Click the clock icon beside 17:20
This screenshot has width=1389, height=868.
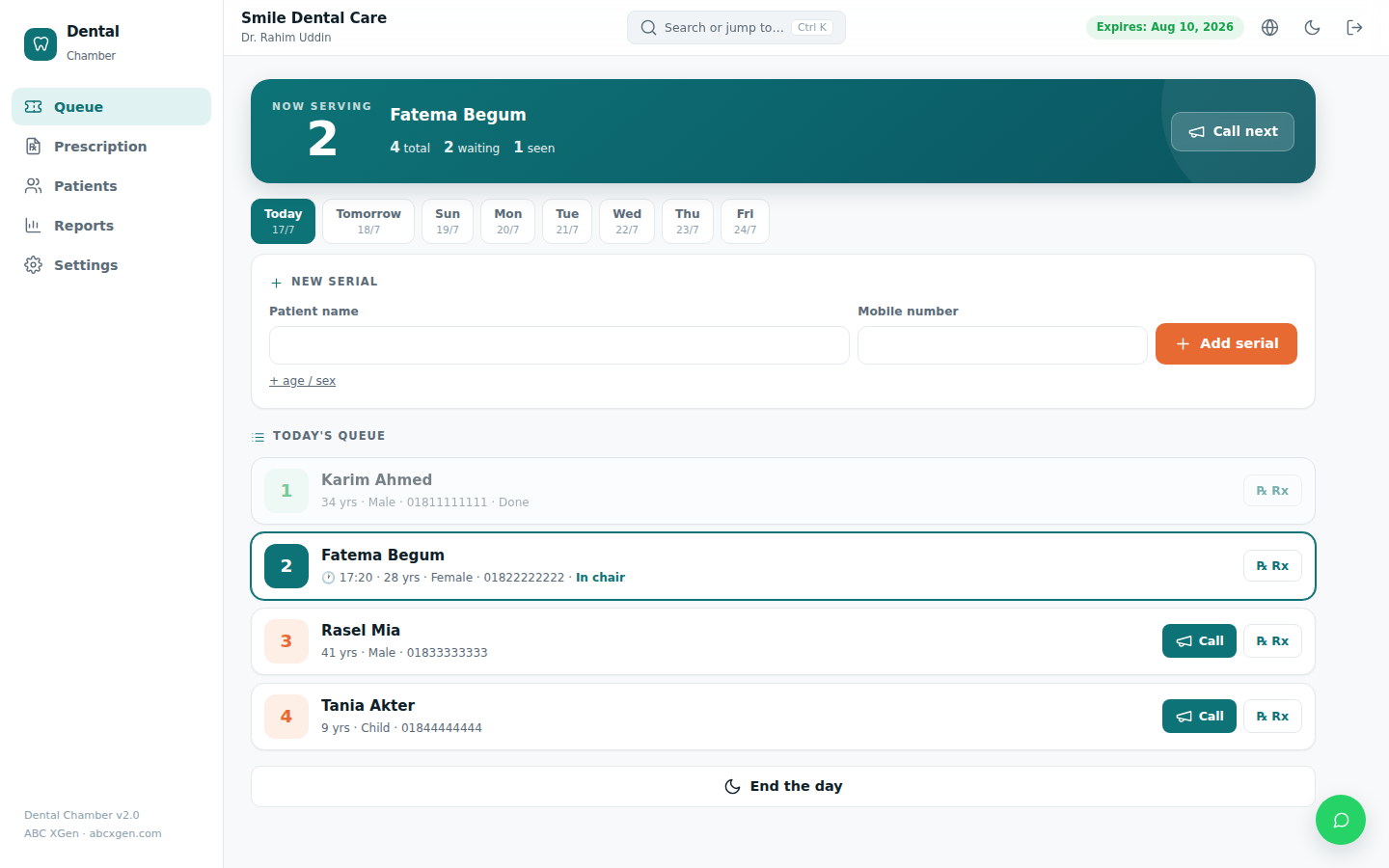[328, 578]
